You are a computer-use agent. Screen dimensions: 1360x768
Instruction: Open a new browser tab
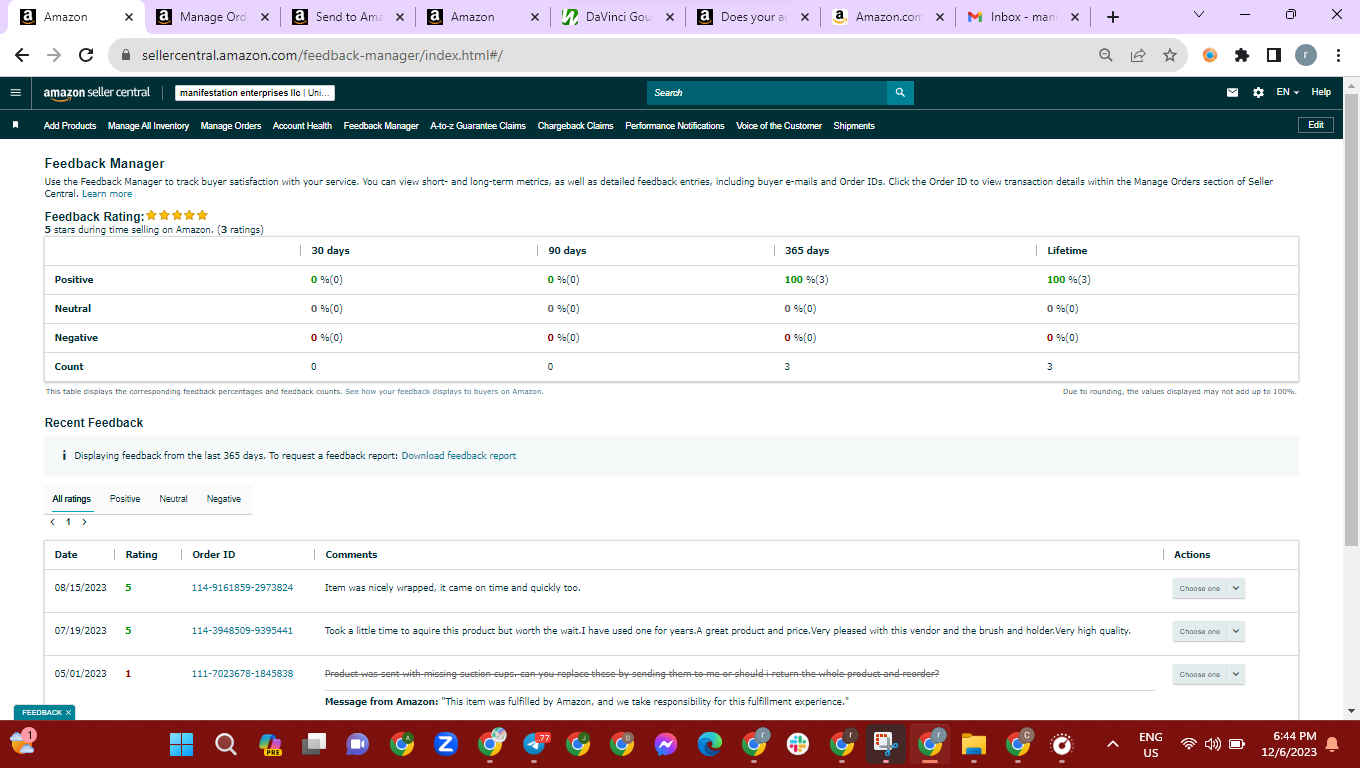[1113, 17]
